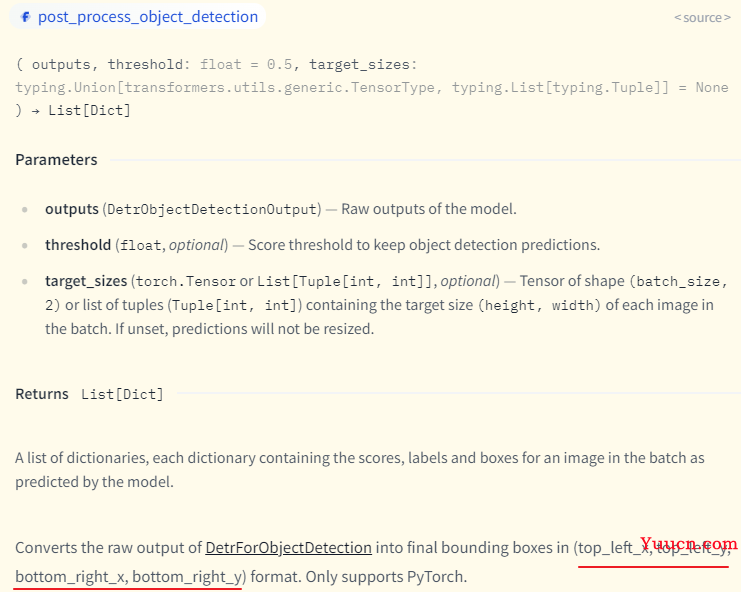Select the bold 'target_sizes' parameter name
Viewport: 750px width, 598px height.
pyautogui.click(x=86, y=281)
